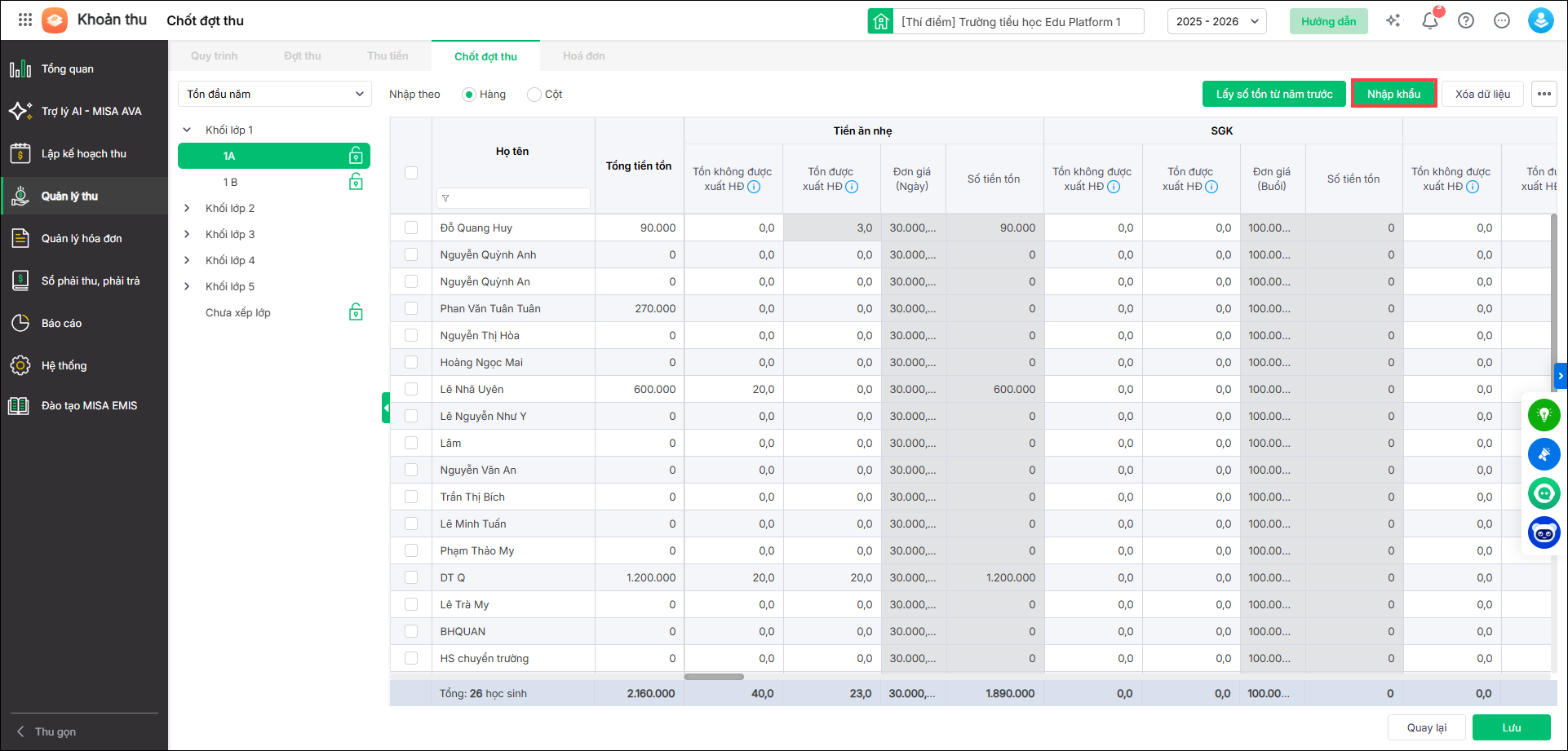Expand the Khối lớp 2 tree node
The height and width of the screenshot is (751, 1568).
(x=187, y=209)
